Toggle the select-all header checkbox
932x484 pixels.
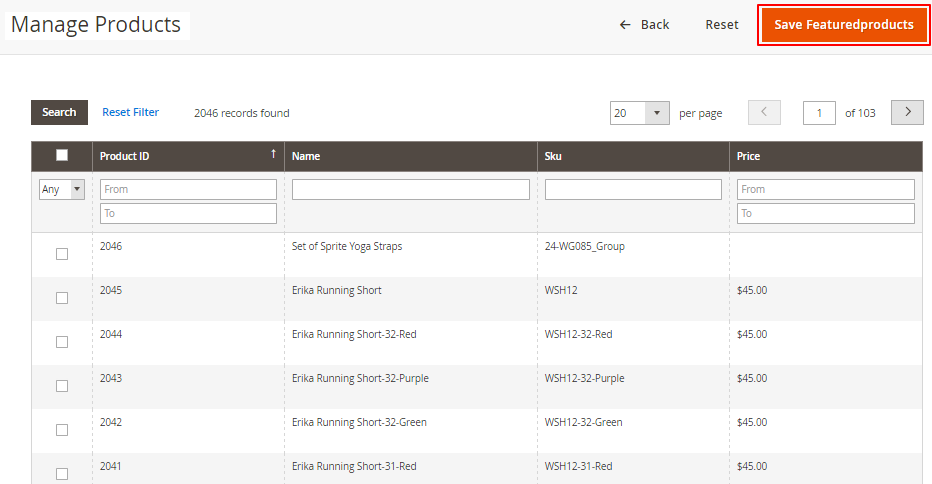[62, 155]
